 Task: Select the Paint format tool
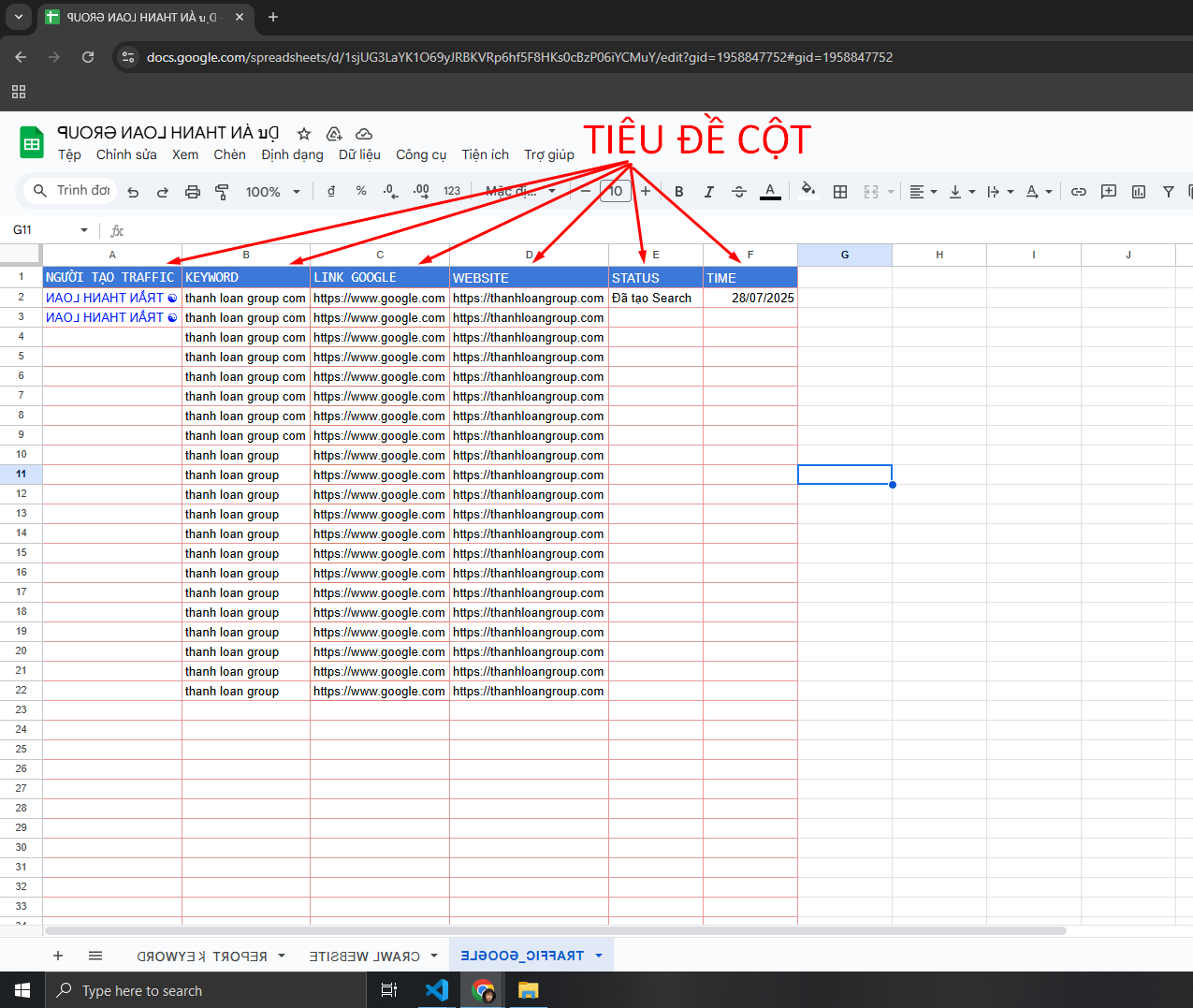pos(222,192)
